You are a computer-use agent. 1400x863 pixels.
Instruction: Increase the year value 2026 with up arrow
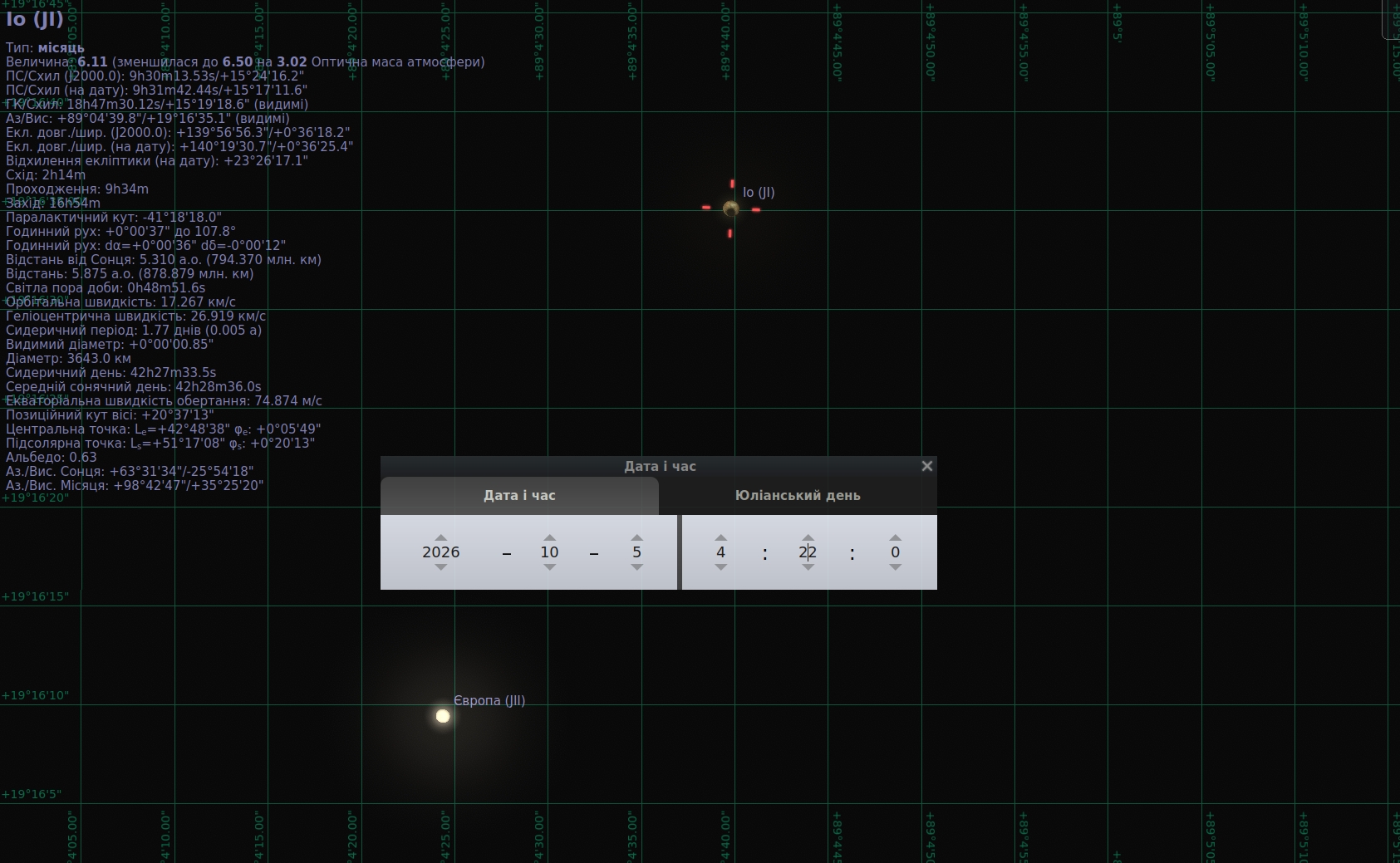[441, 537]
